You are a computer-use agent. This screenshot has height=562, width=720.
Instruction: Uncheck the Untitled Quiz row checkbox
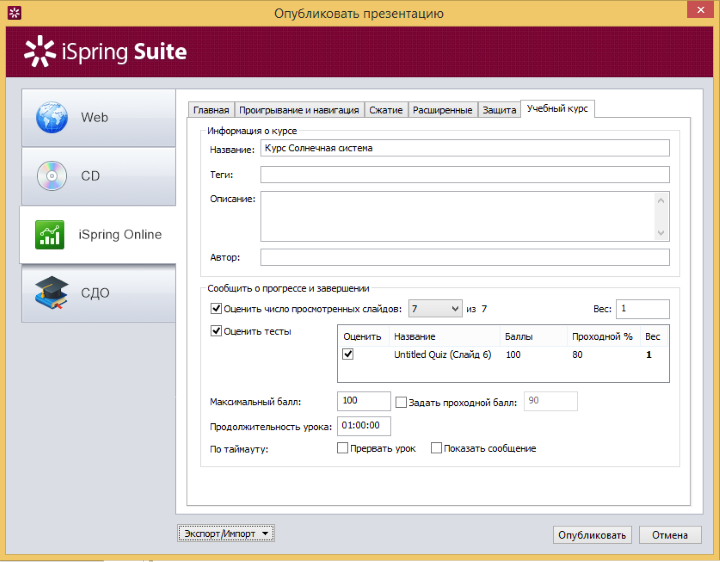coord(348,354)
